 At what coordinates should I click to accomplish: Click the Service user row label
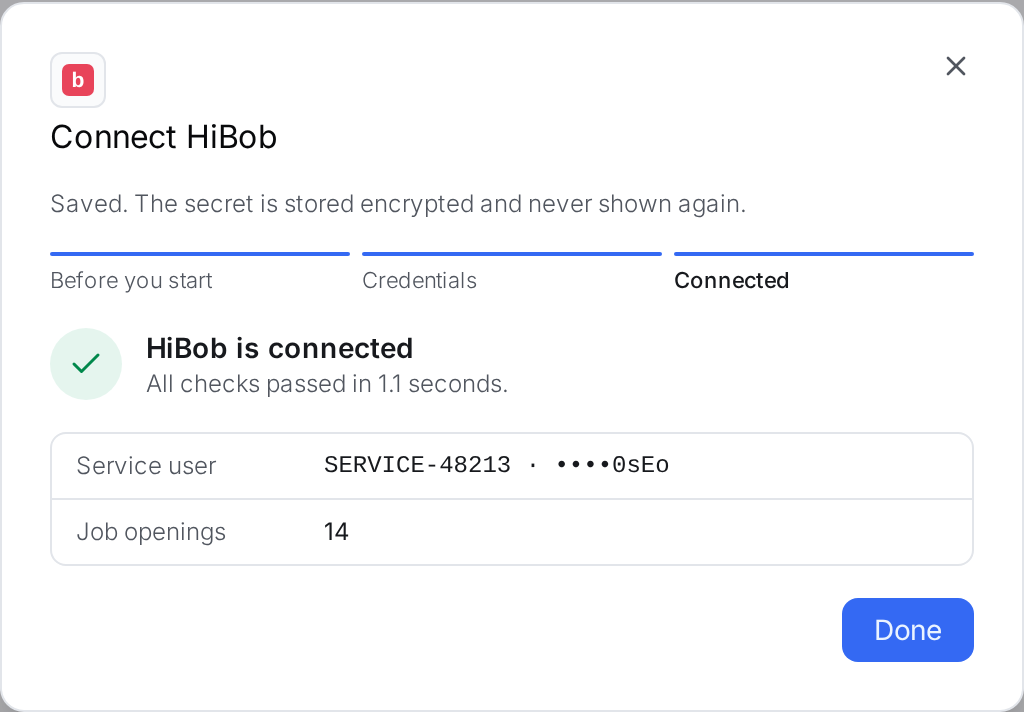point(146,466)
